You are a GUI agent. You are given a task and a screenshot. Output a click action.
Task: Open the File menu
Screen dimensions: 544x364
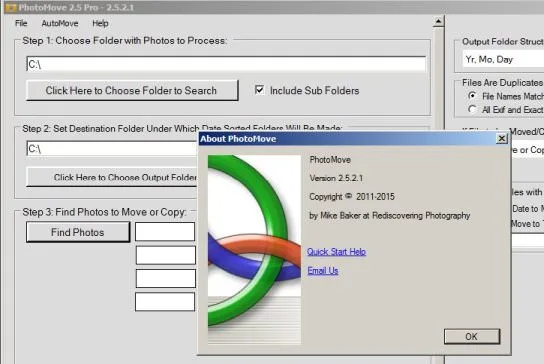pos(21,23)
